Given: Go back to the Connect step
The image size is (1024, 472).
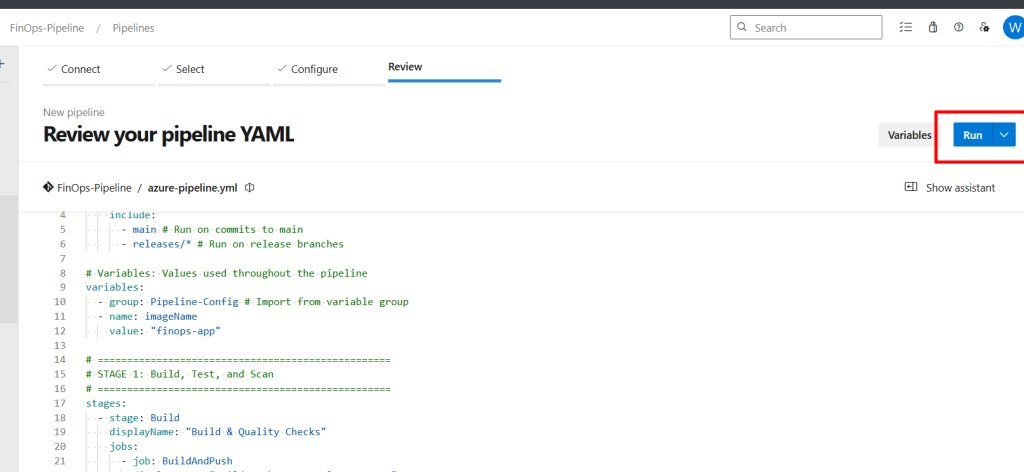Looking at the screenshot, I should [80, 69].
